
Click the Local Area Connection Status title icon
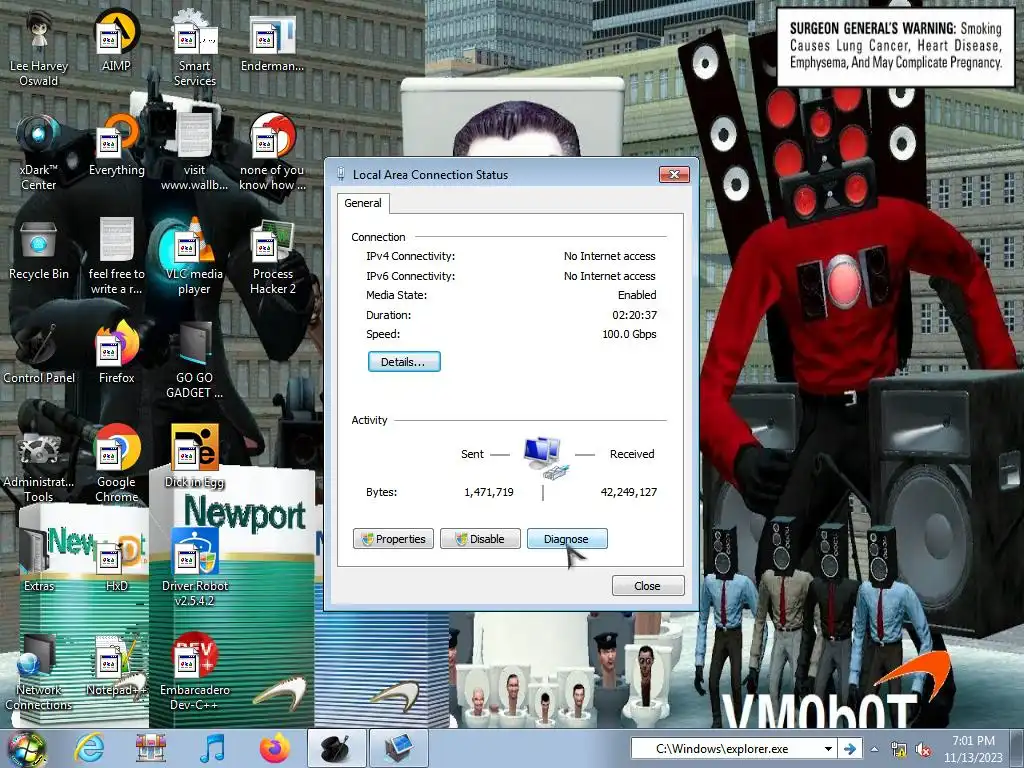341,174
